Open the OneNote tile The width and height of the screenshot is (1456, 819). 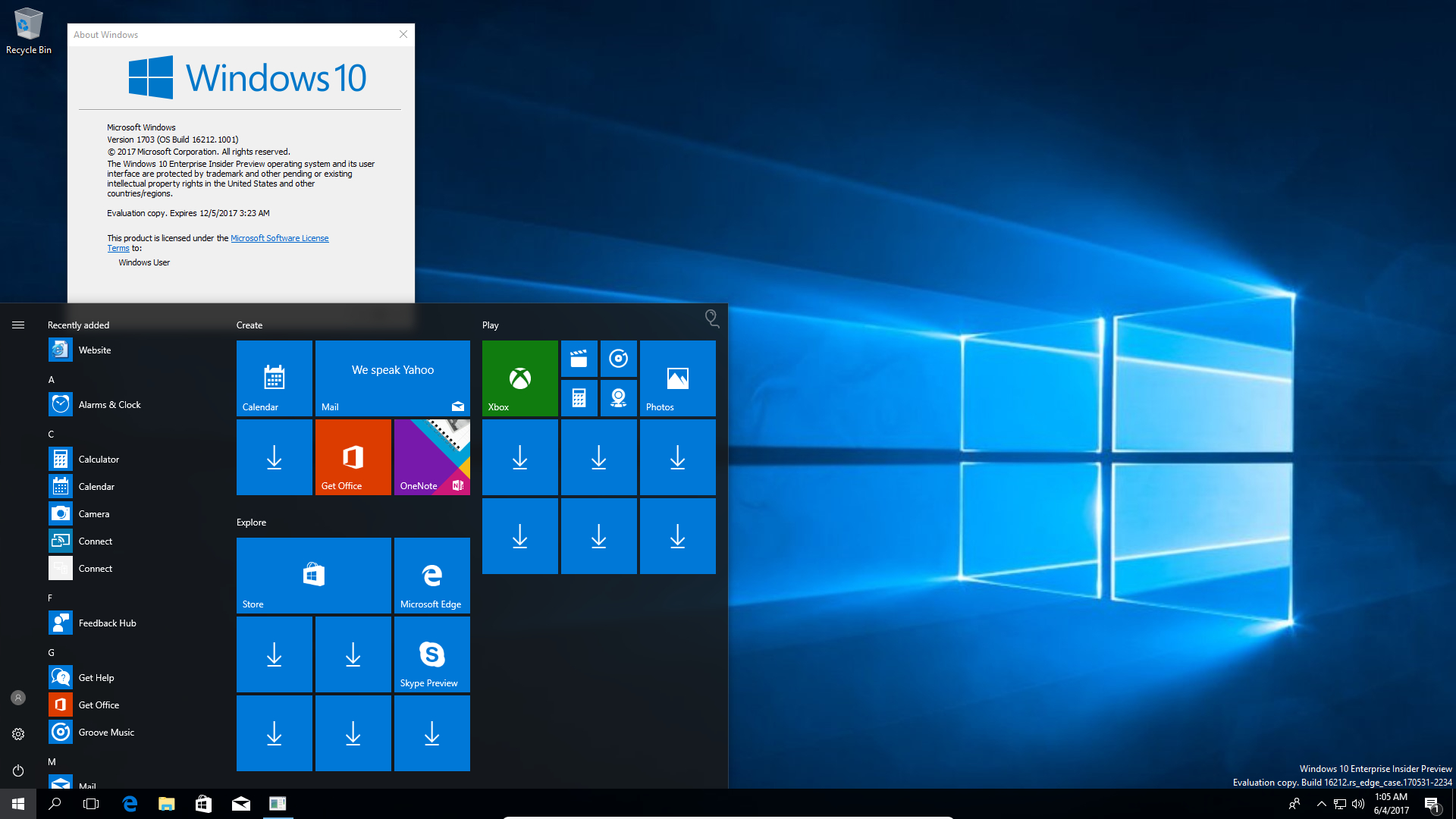432,457
